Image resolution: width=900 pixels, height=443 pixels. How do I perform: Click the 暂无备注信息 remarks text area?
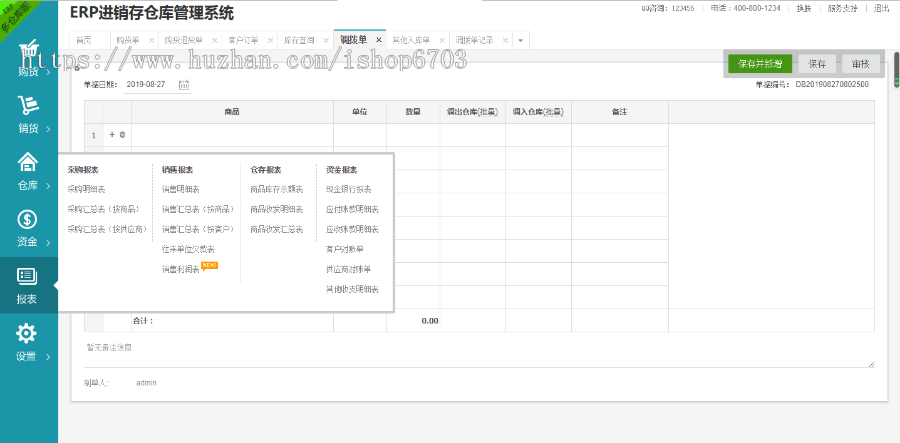tap(479, 355)
